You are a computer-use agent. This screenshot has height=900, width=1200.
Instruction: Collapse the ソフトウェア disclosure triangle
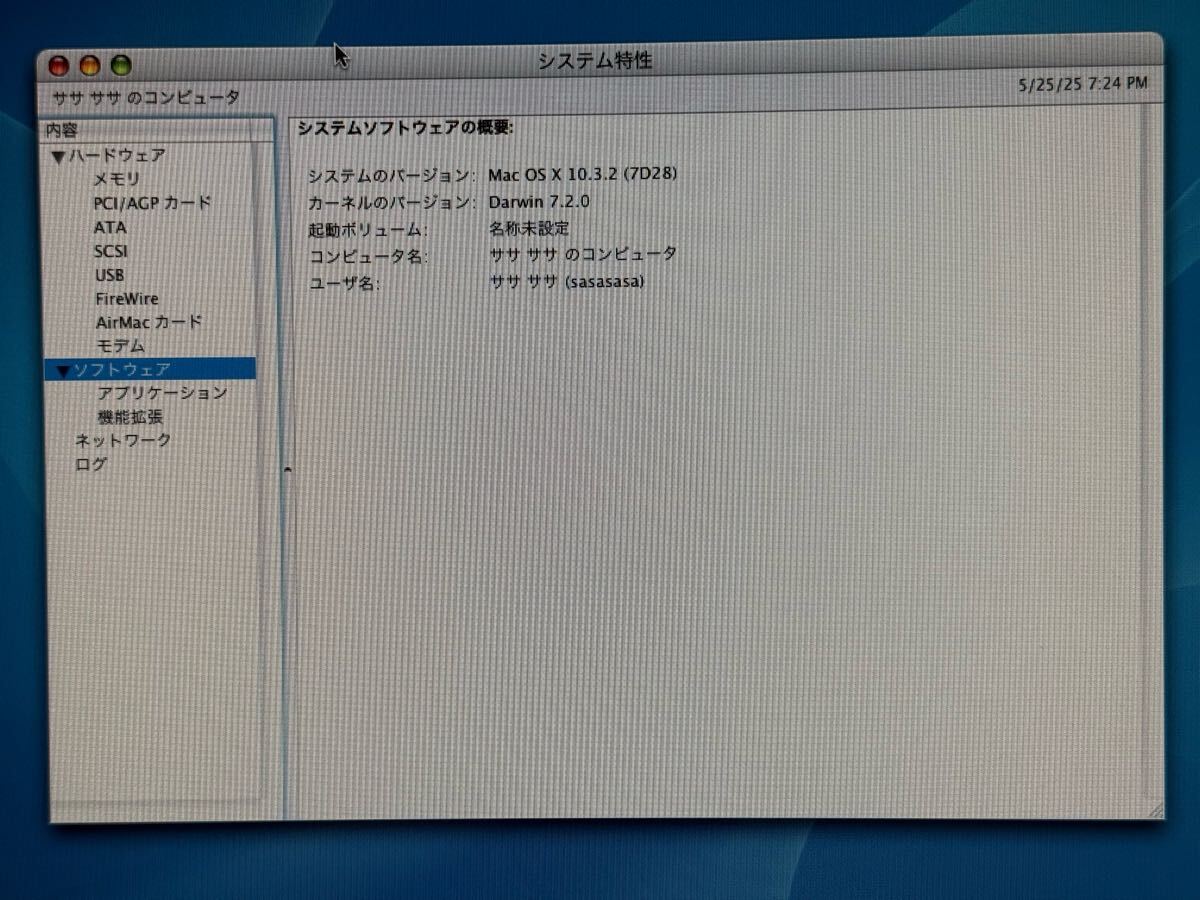(x=65, y=371)
